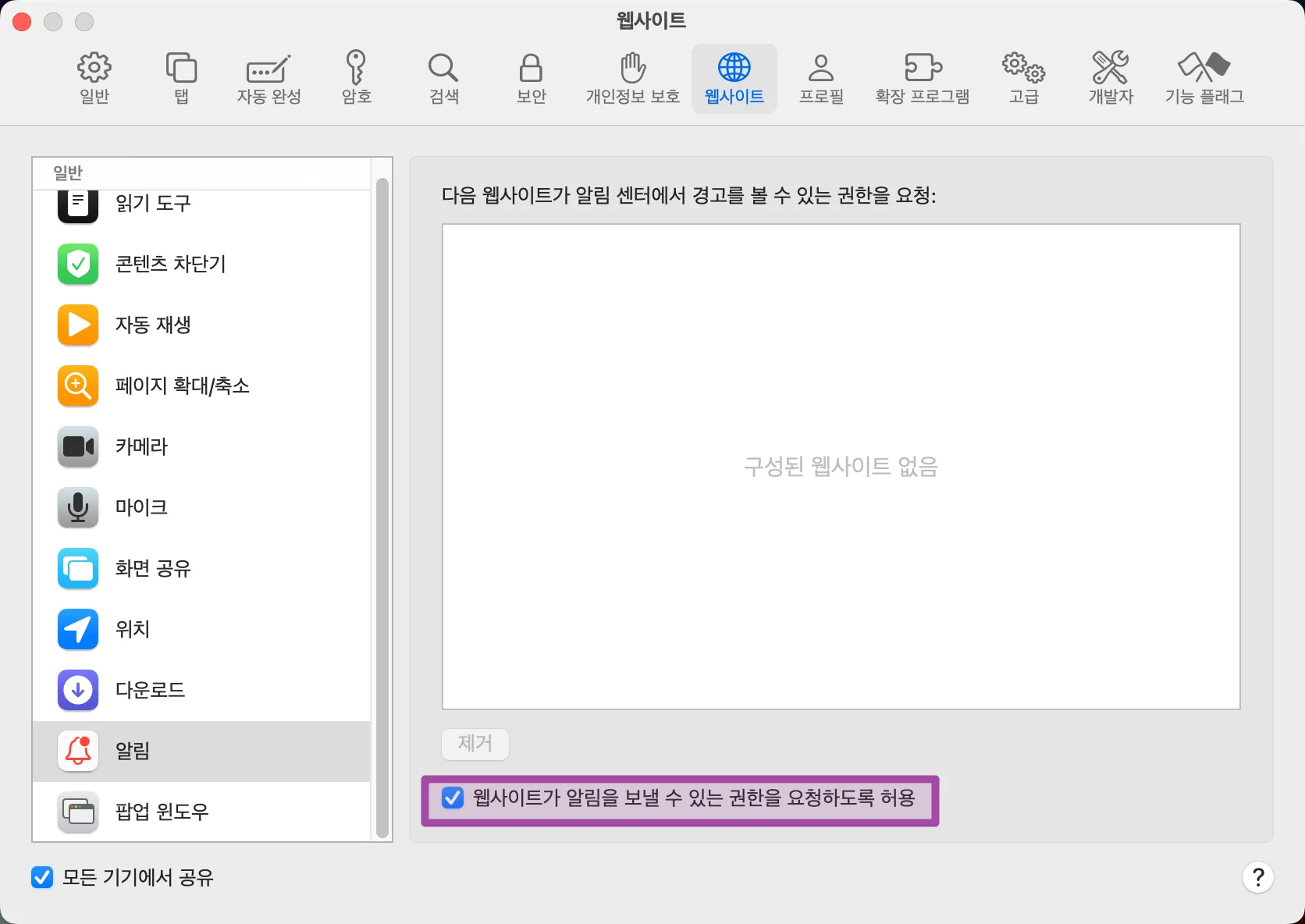Image resolution: width=1305 pixels, height=924 pixels.
Task: Click the 마이크 microphone icon
Action: (x=78, y=507)
